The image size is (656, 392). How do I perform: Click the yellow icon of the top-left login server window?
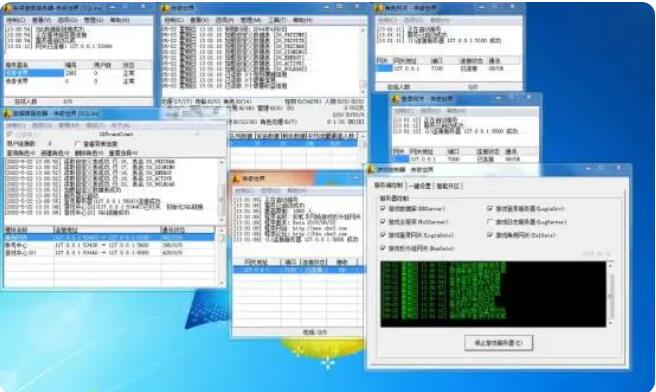(x=8, y=8)
